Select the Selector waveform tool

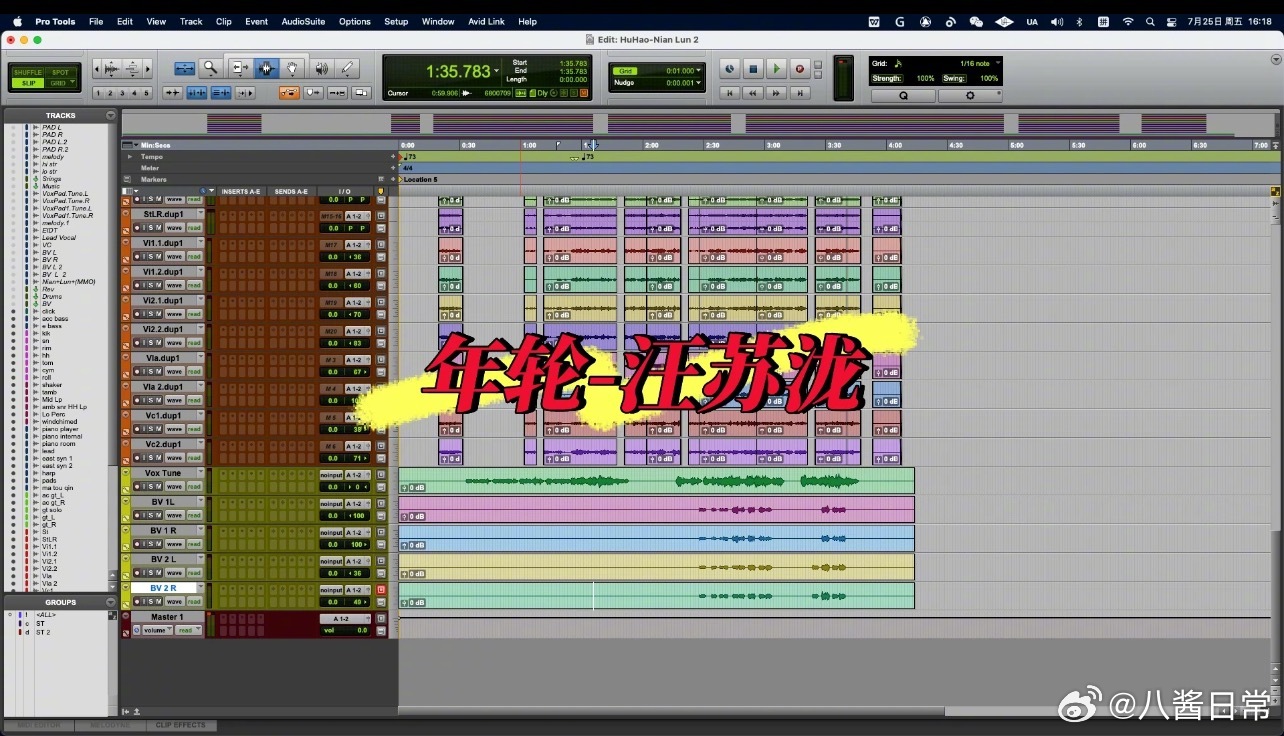(266, 68)
